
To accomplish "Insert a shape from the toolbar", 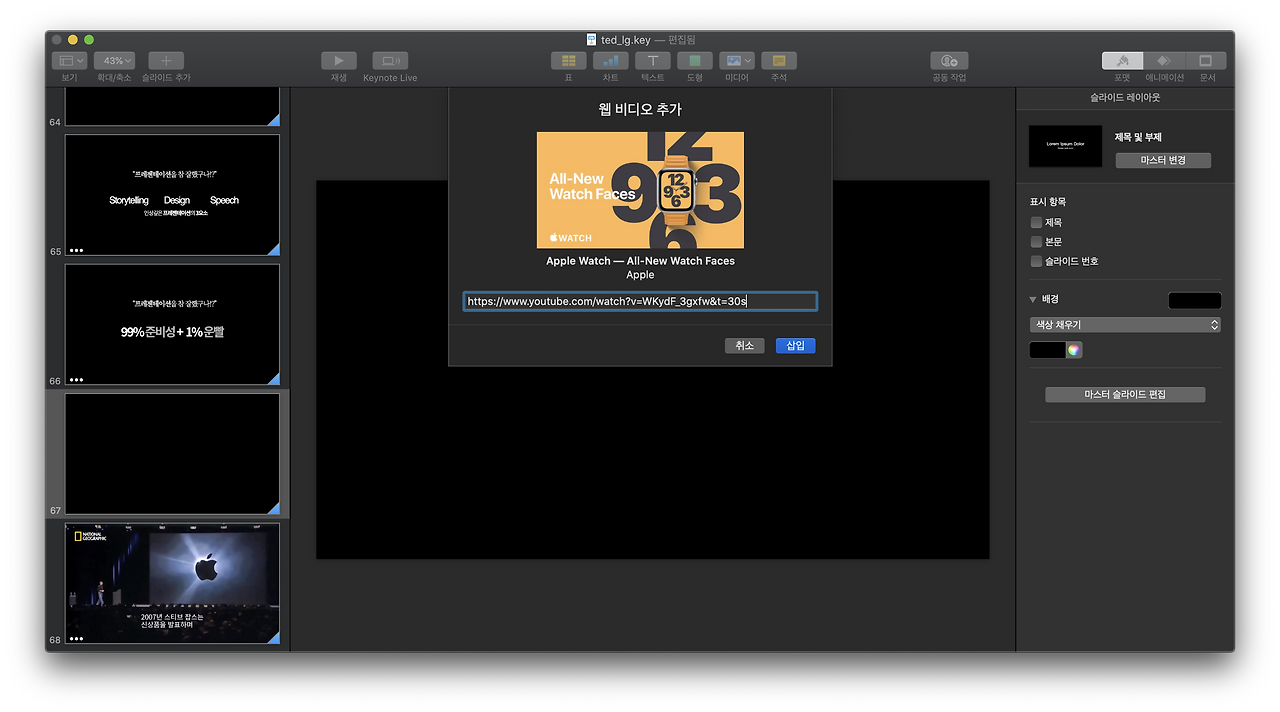I will point(695,61).
